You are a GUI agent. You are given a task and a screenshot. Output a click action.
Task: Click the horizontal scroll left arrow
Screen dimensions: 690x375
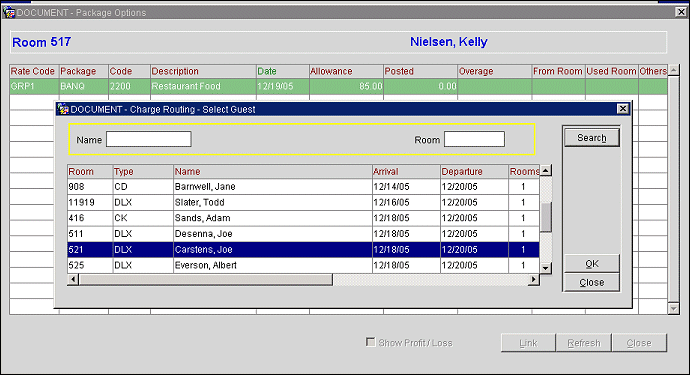(73, 279)
